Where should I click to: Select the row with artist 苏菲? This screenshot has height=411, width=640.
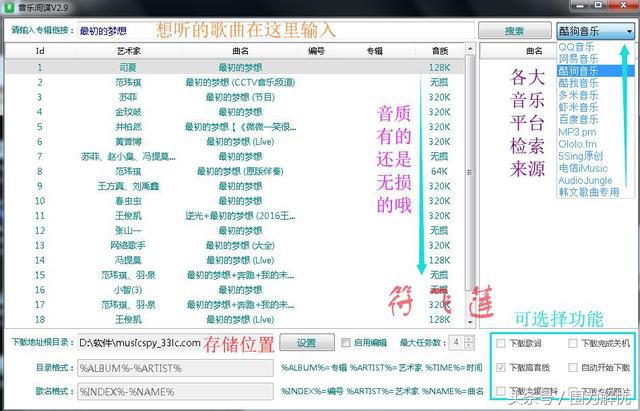235,97
